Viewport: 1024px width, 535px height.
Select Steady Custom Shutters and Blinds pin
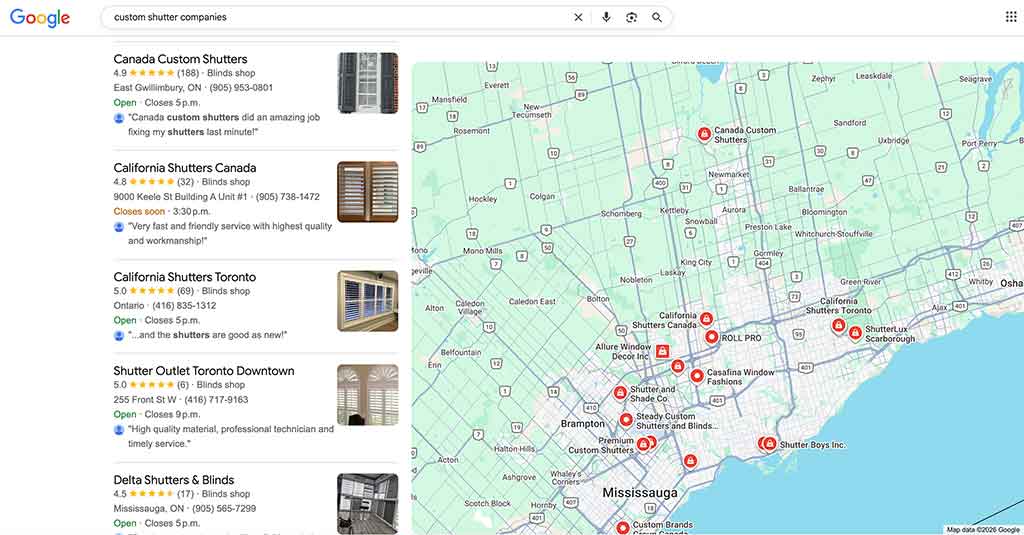pos(626,419)
